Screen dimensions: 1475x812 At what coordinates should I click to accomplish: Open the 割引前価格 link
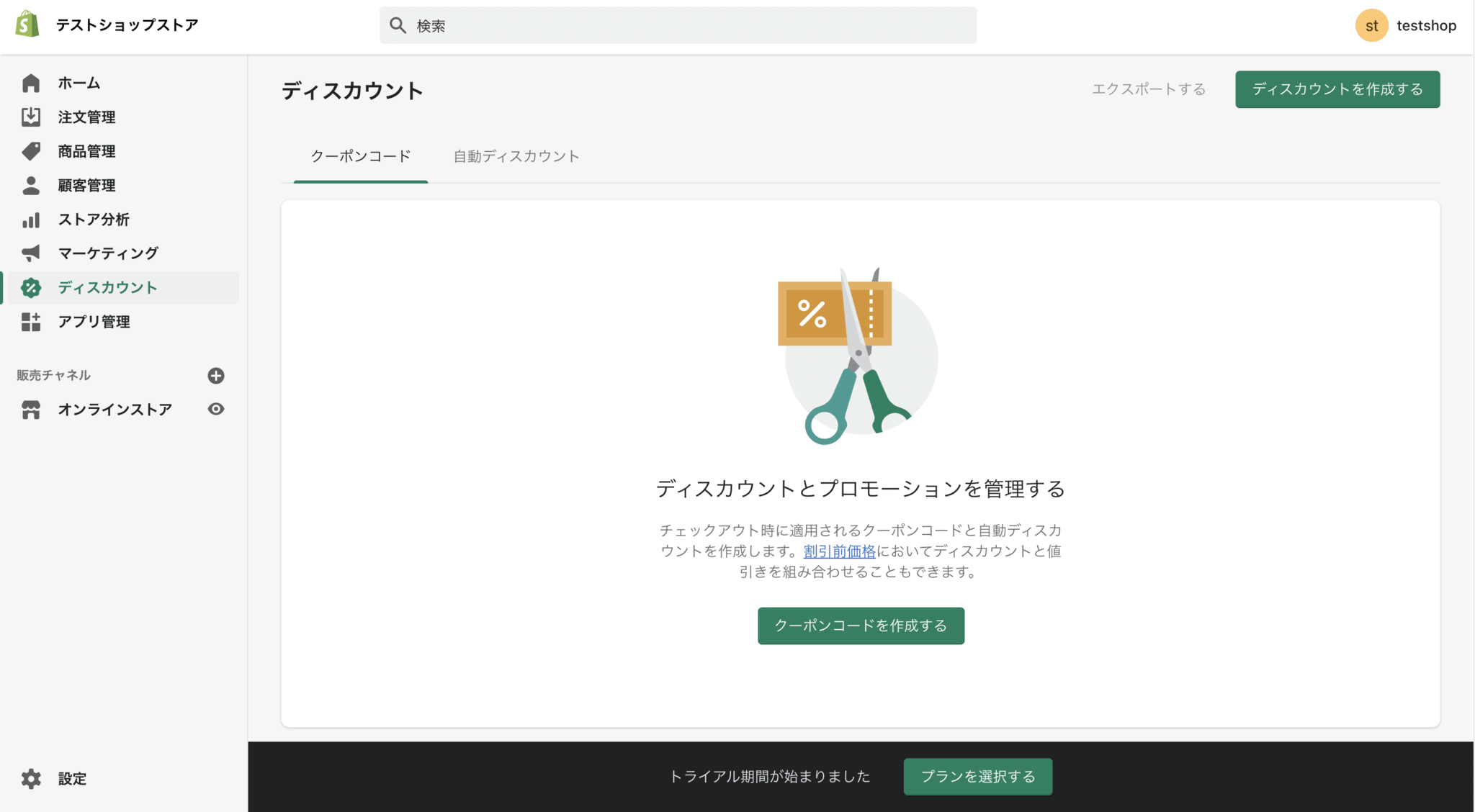point(838,551)
